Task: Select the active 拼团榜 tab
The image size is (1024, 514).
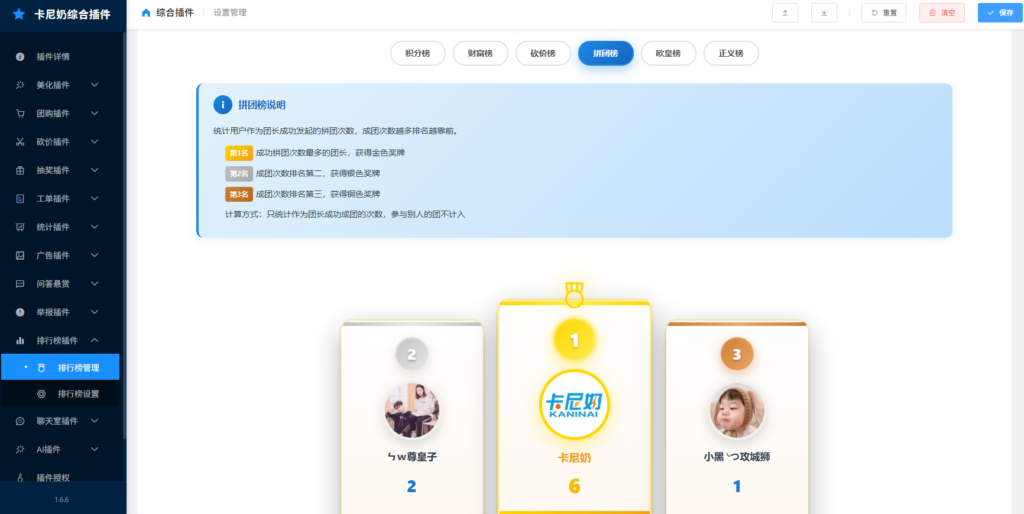Action: coord(606,54)
